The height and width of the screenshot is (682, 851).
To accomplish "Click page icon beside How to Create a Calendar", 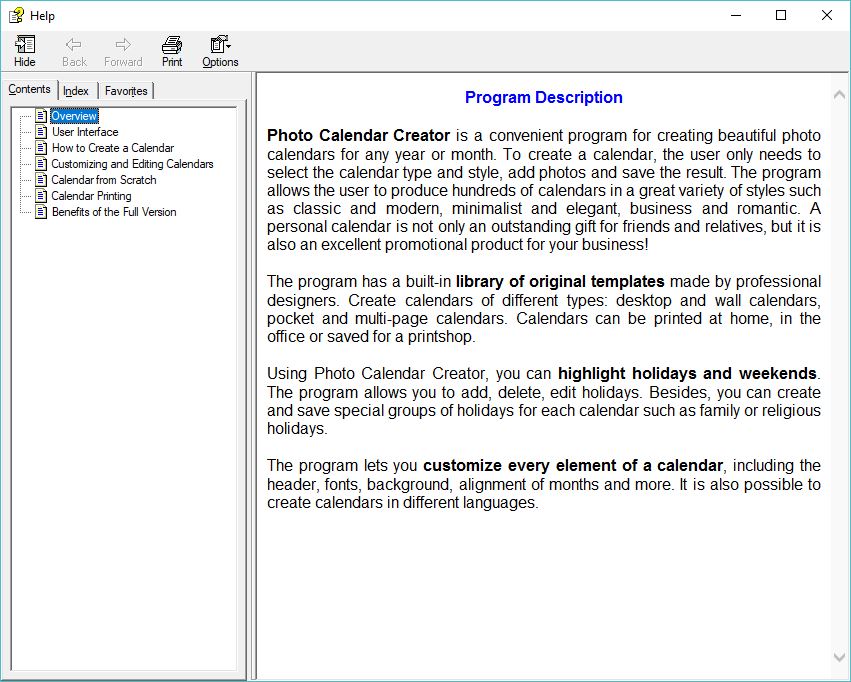I will click(41, 148).
